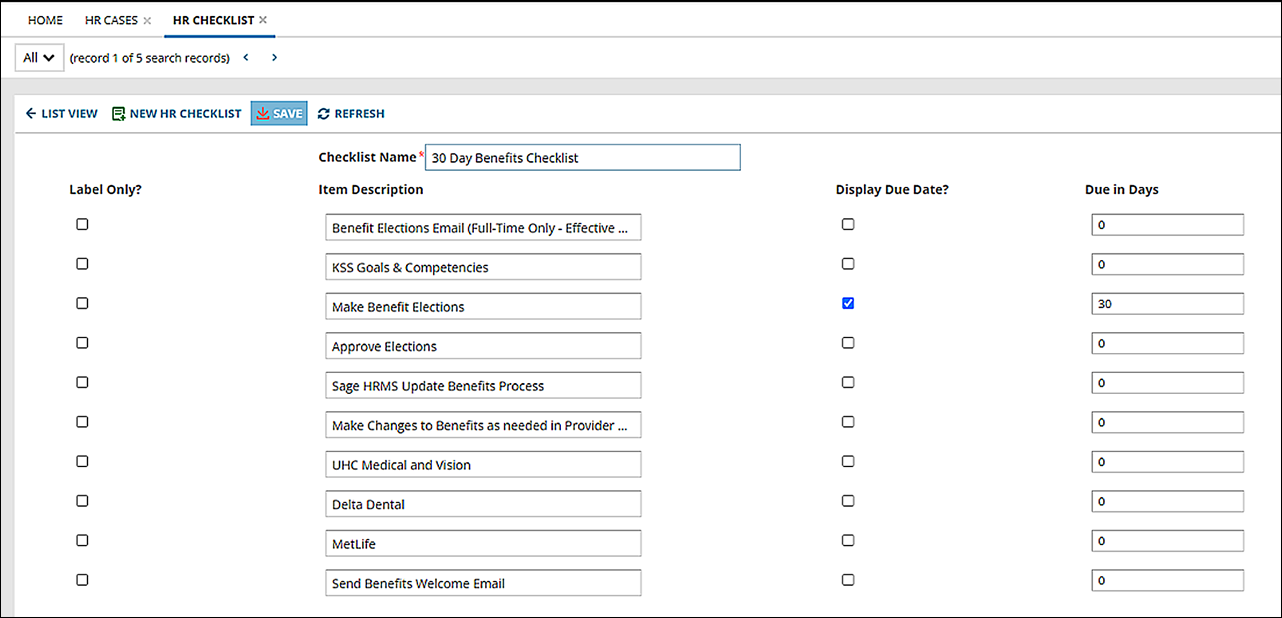Click the Save icon in the toolbar
The width and height of the screenshot is (1282, 618).
coord(264,113)
